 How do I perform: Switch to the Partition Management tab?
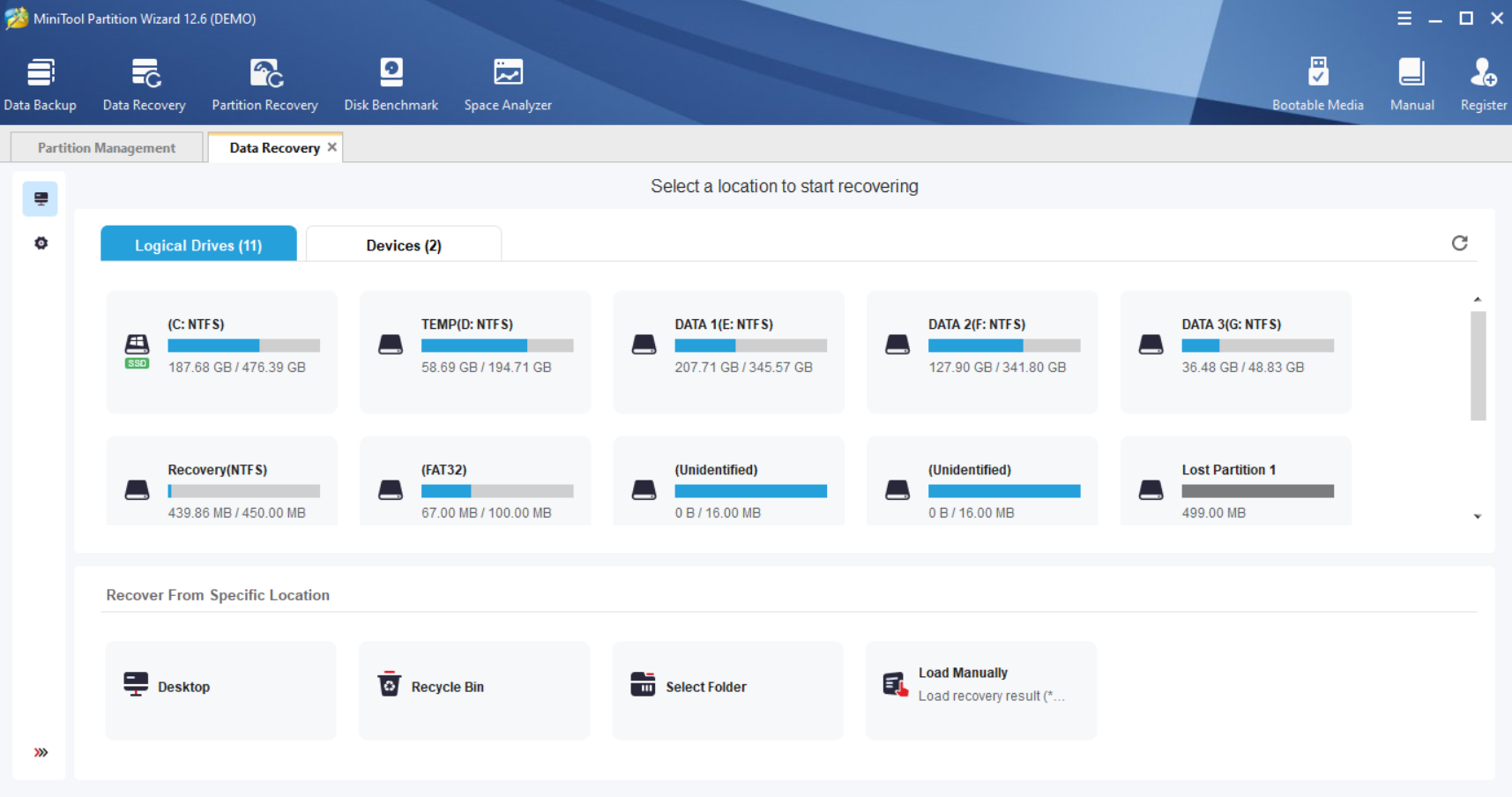click(107, 148)
